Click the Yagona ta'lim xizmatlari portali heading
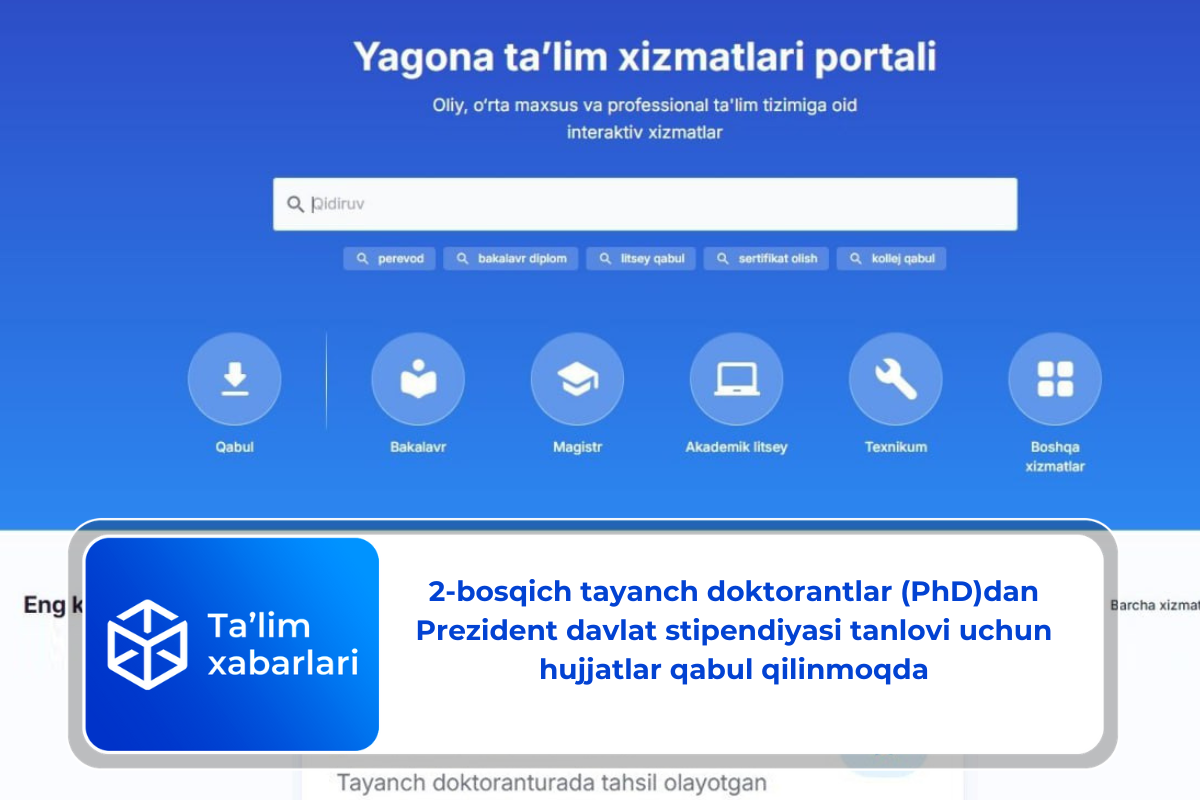This screenshot has width=1200, height=800. pos(646,57)
